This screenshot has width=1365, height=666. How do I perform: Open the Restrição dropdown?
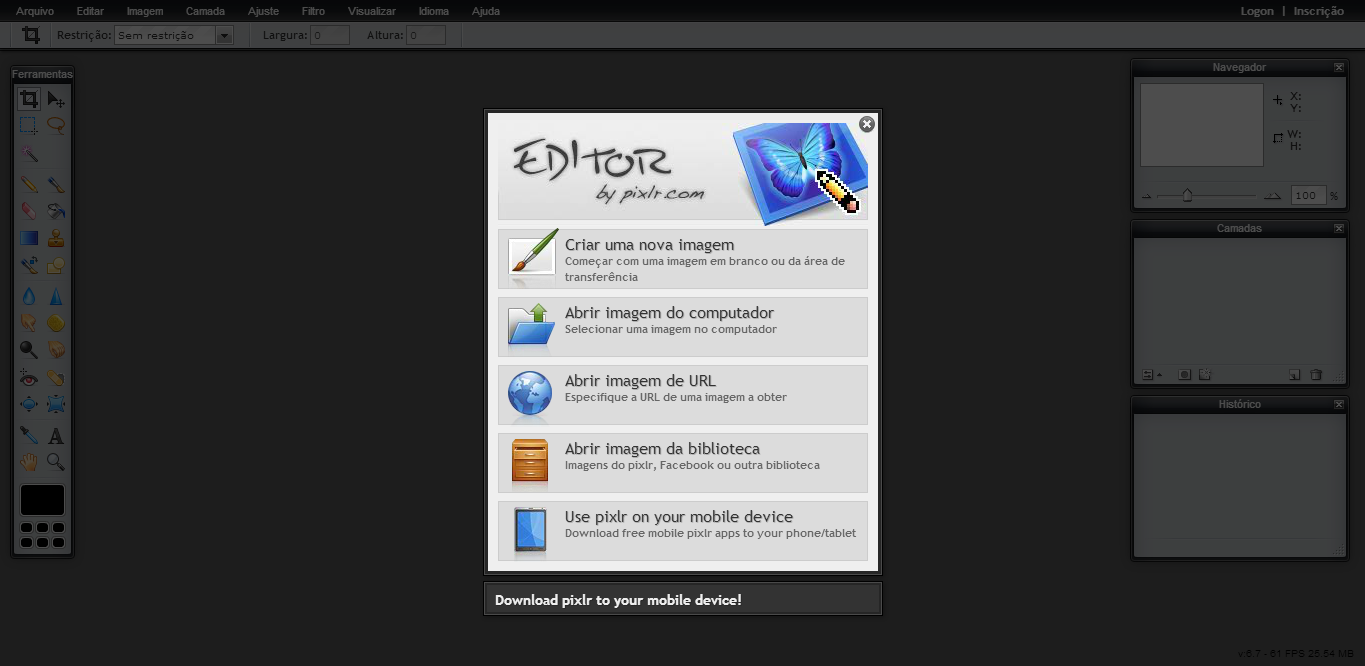coord(174,35)
